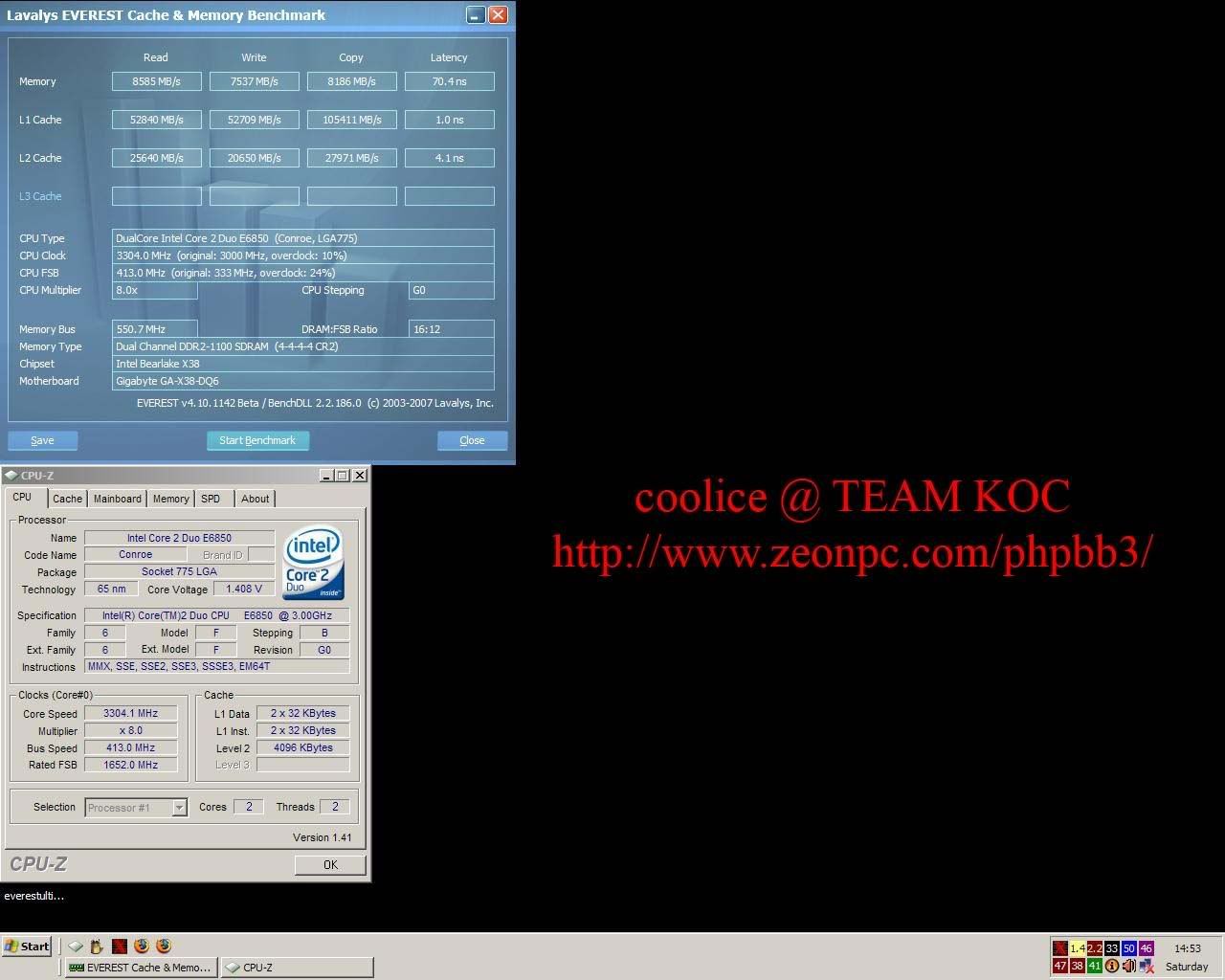The height and width of the screenshot is (980, 1225).
Task: Close the CPU-Z window
Action: click(360, 475)
